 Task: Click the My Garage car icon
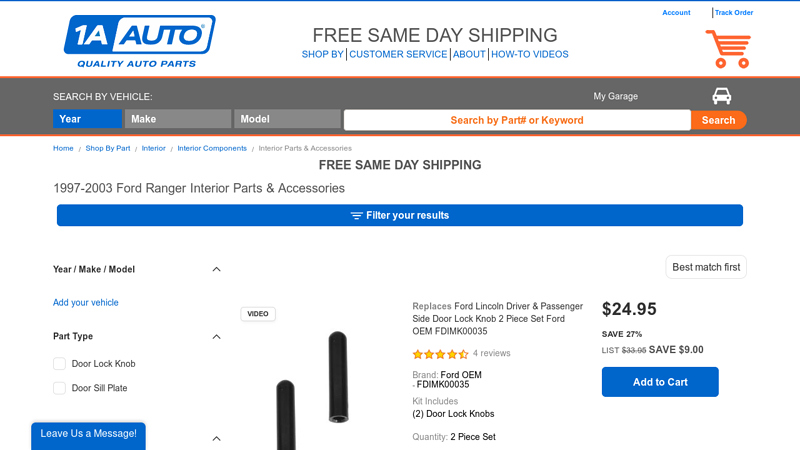(x=721, y=96)
